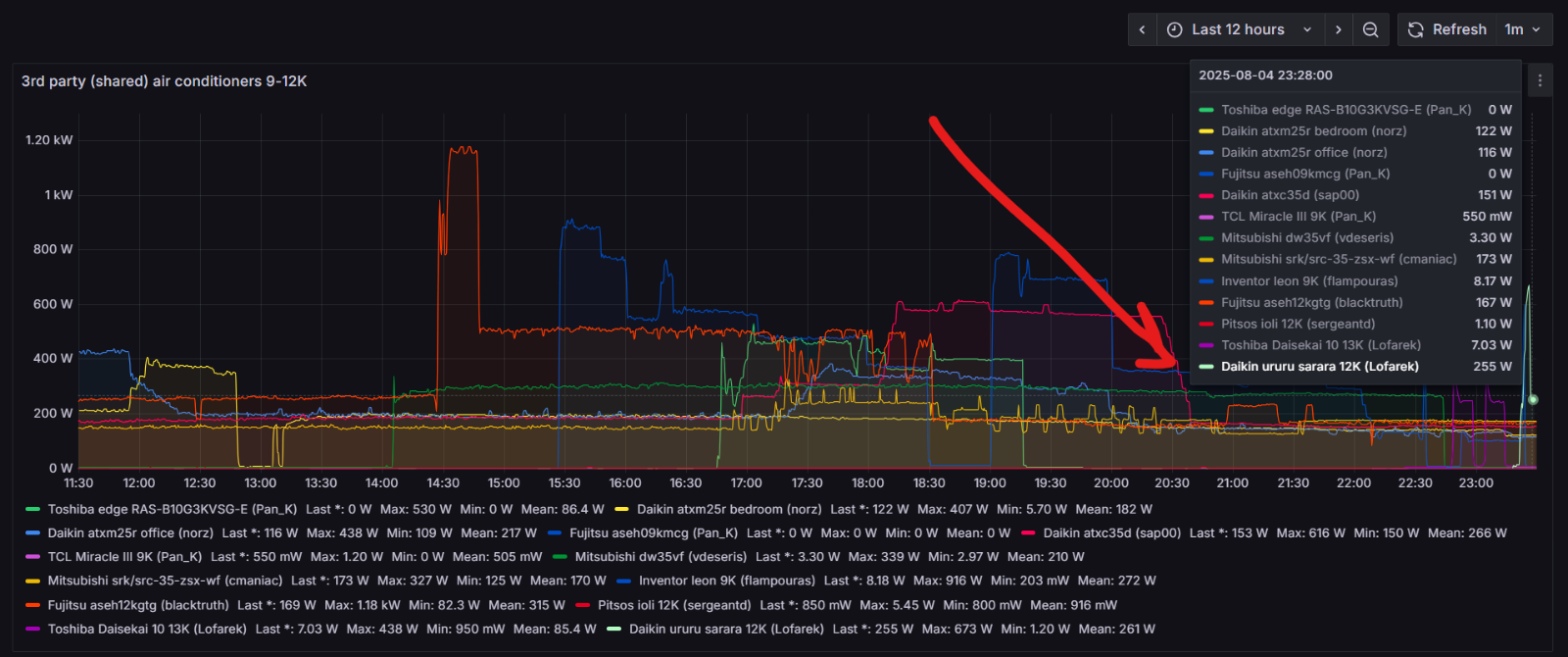The height and width of the screenshot is (657, 1568).
Task: Toggle the Daikin atxm25r office (norz) legend series
Action: click(x=130, y=532)
